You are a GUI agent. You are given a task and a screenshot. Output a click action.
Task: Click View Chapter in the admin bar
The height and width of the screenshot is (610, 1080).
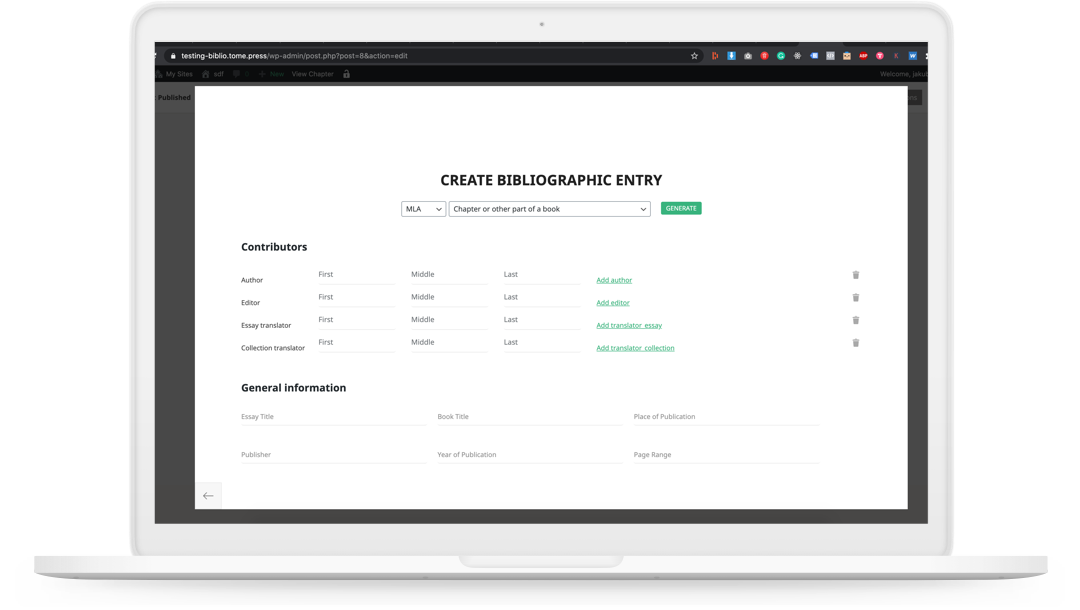[x=313, y=73]
